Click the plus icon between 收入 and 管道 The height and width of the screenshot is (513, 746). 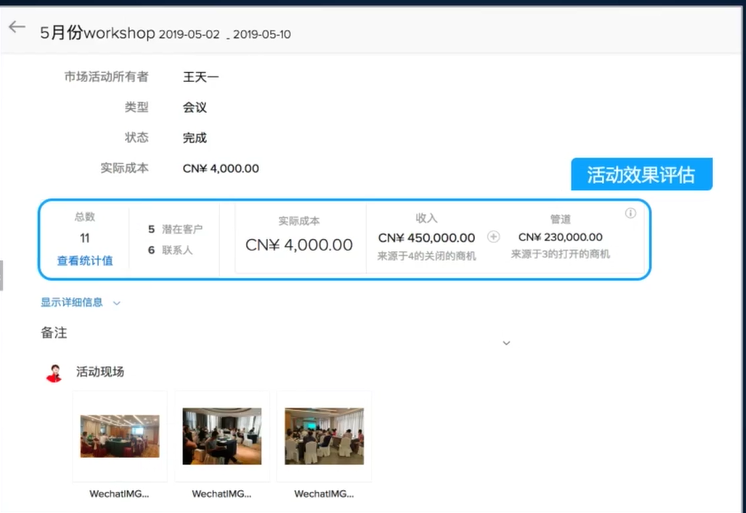tap(493, 237)
